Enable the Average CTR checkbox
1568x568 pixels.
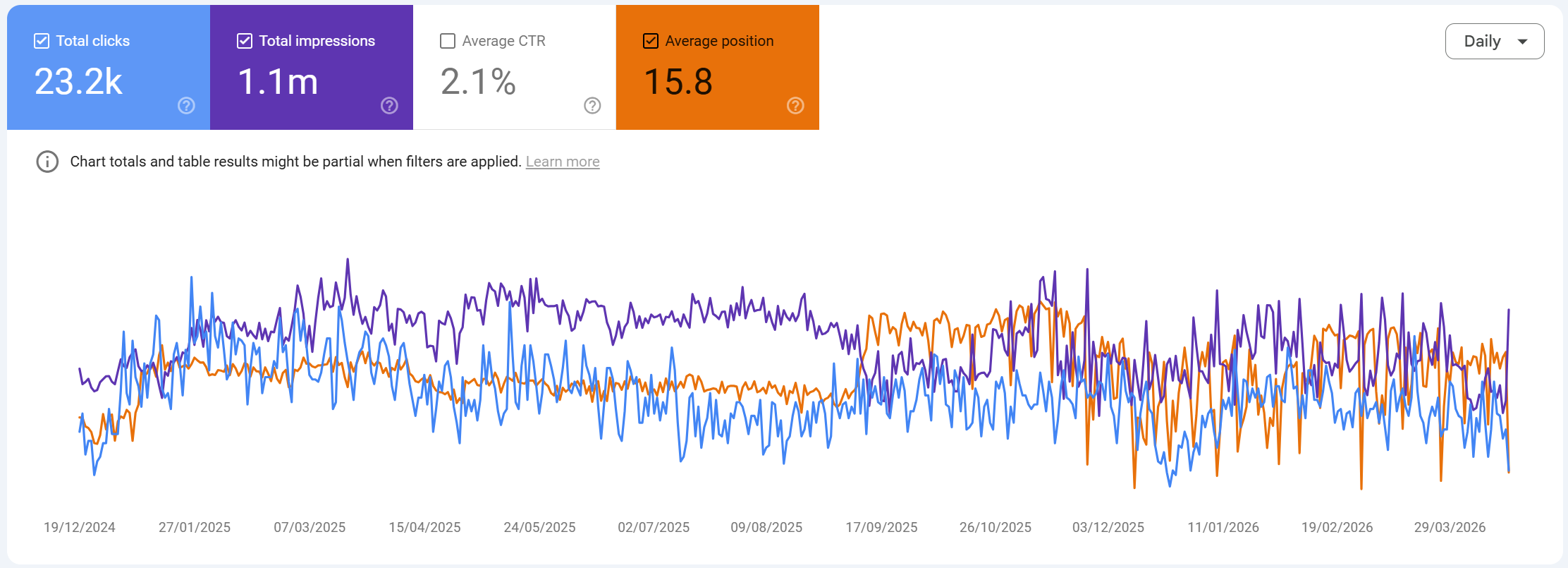click(448, 41)
